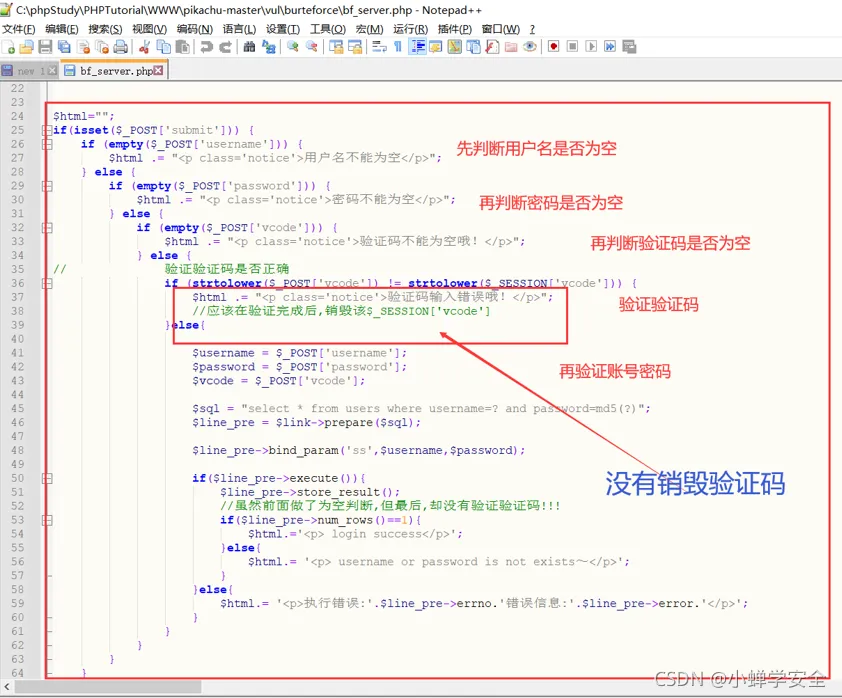Click the Save All toolbar icon
This screenshot has width=842, height=698.
64,47
